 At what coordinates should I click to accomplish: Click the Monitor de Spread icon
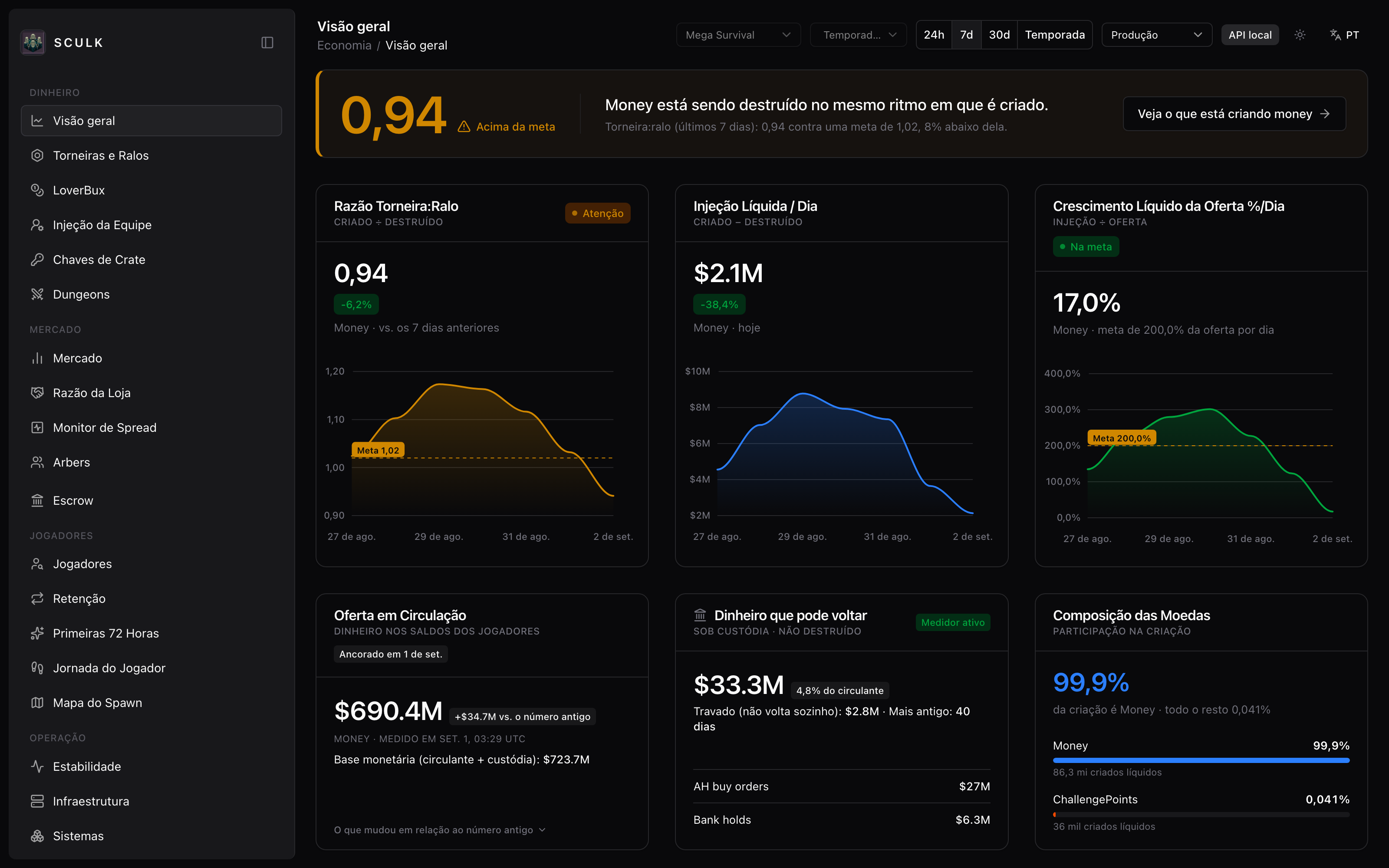[37, 427]
